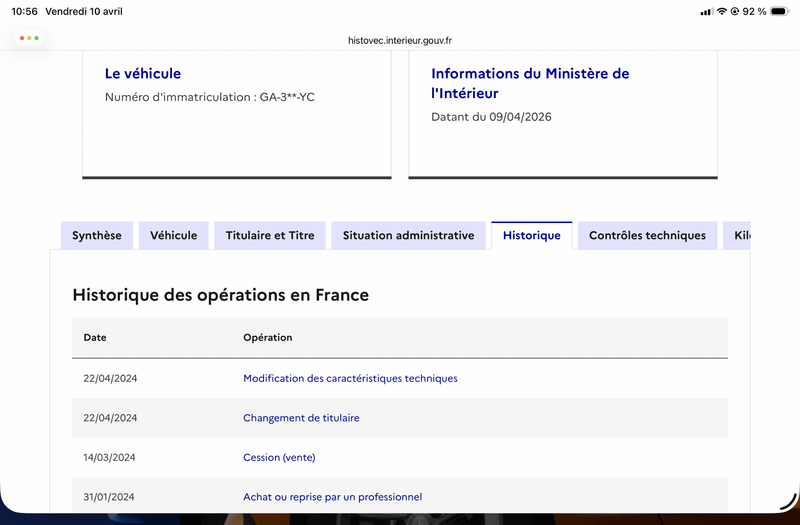This screenshot has width=800, height=525.
Task: Open the Contrôles techniques tab
Action: (x=647, y=235)
